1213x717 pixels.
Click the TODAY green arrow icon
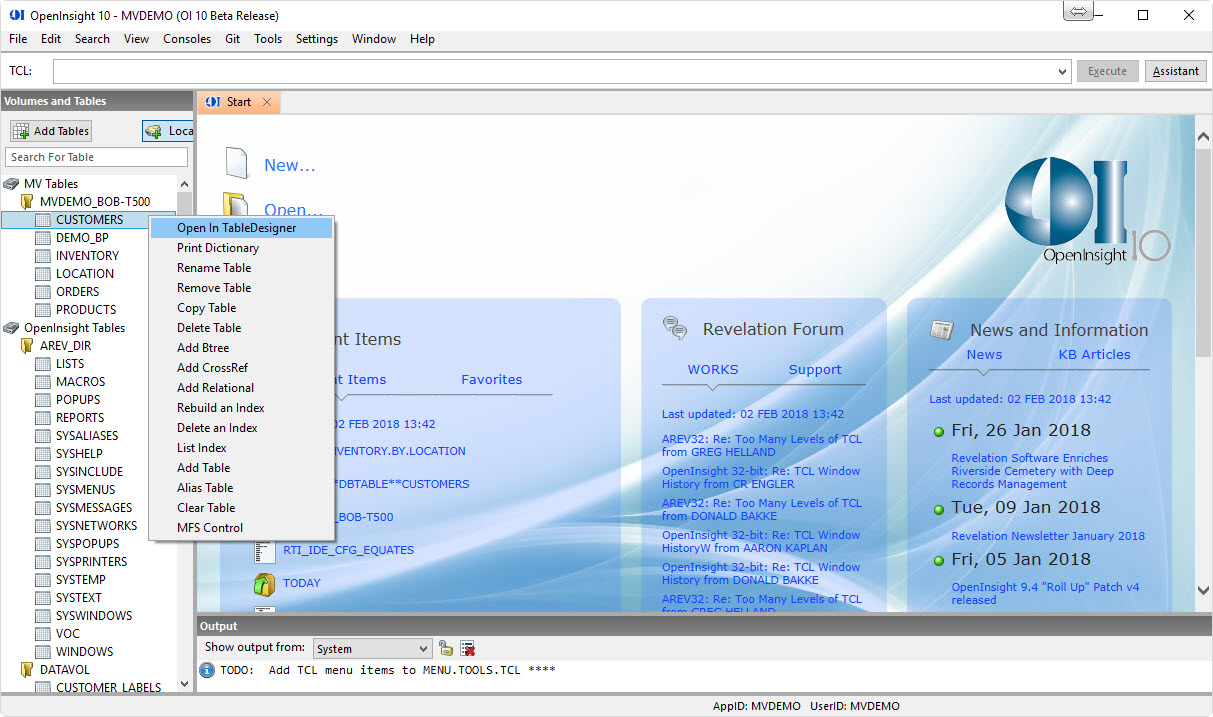[264, 583]
